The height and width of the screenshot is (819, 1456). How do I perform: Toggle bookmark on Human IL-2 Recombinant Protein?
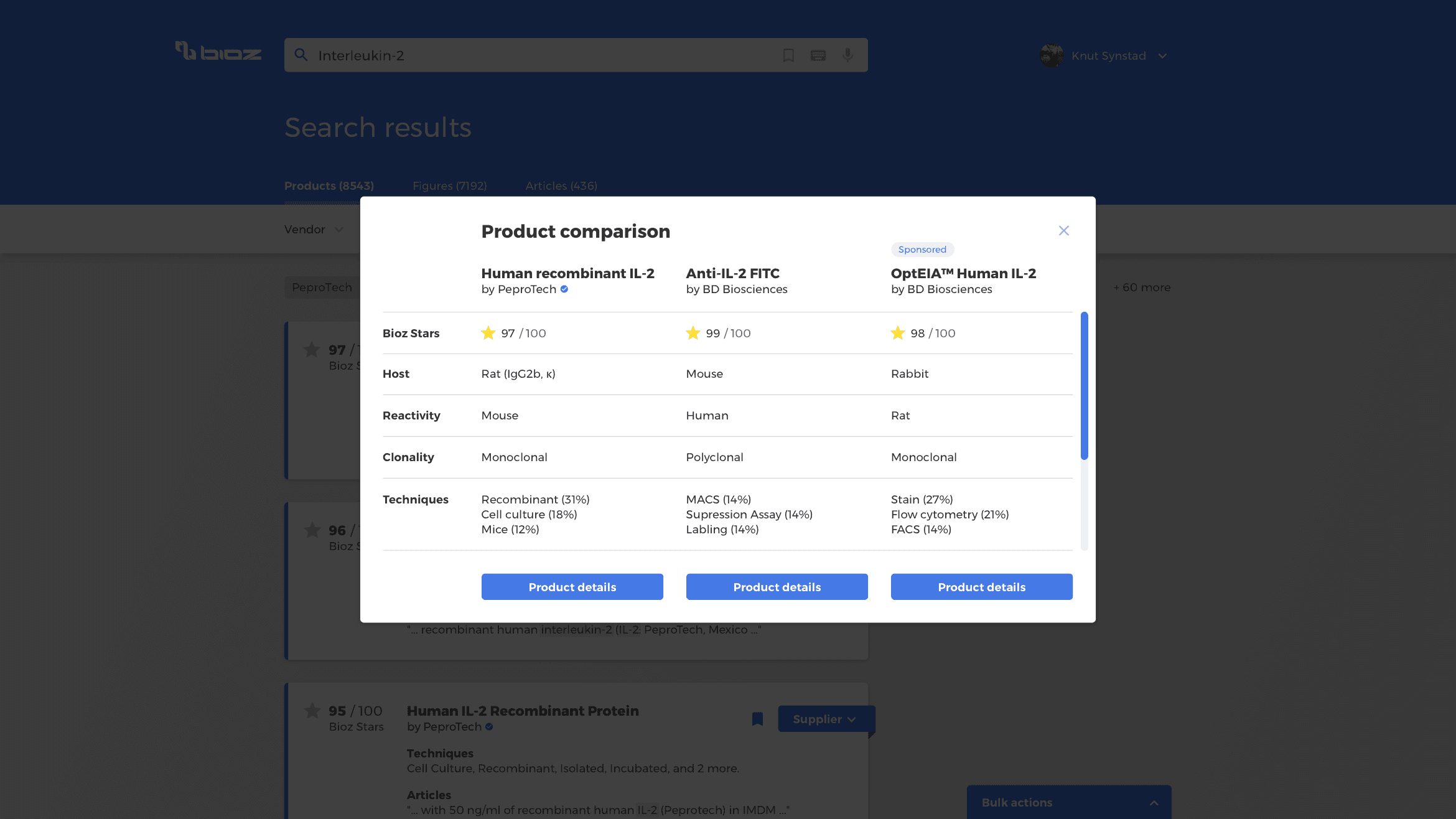click(x=757, y=719)
